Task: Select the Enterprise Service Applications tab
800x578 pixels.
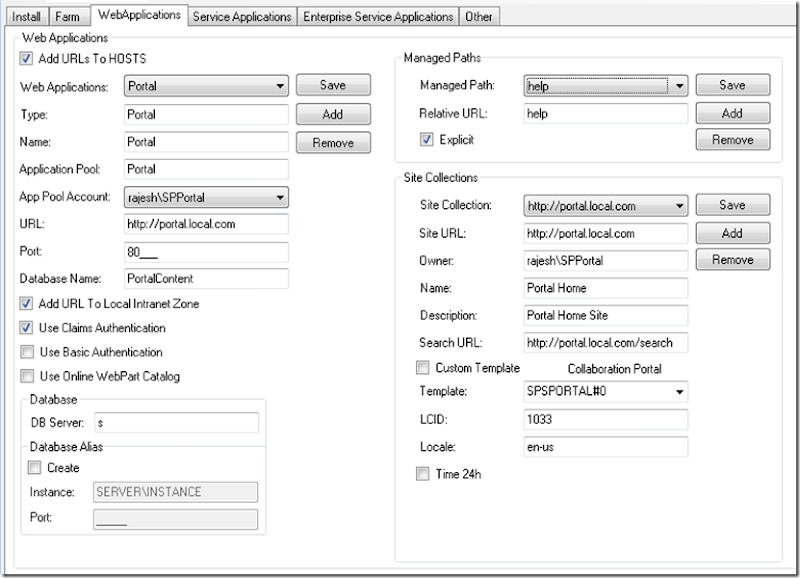Action: pyautogui.click(x=378, y=16)
